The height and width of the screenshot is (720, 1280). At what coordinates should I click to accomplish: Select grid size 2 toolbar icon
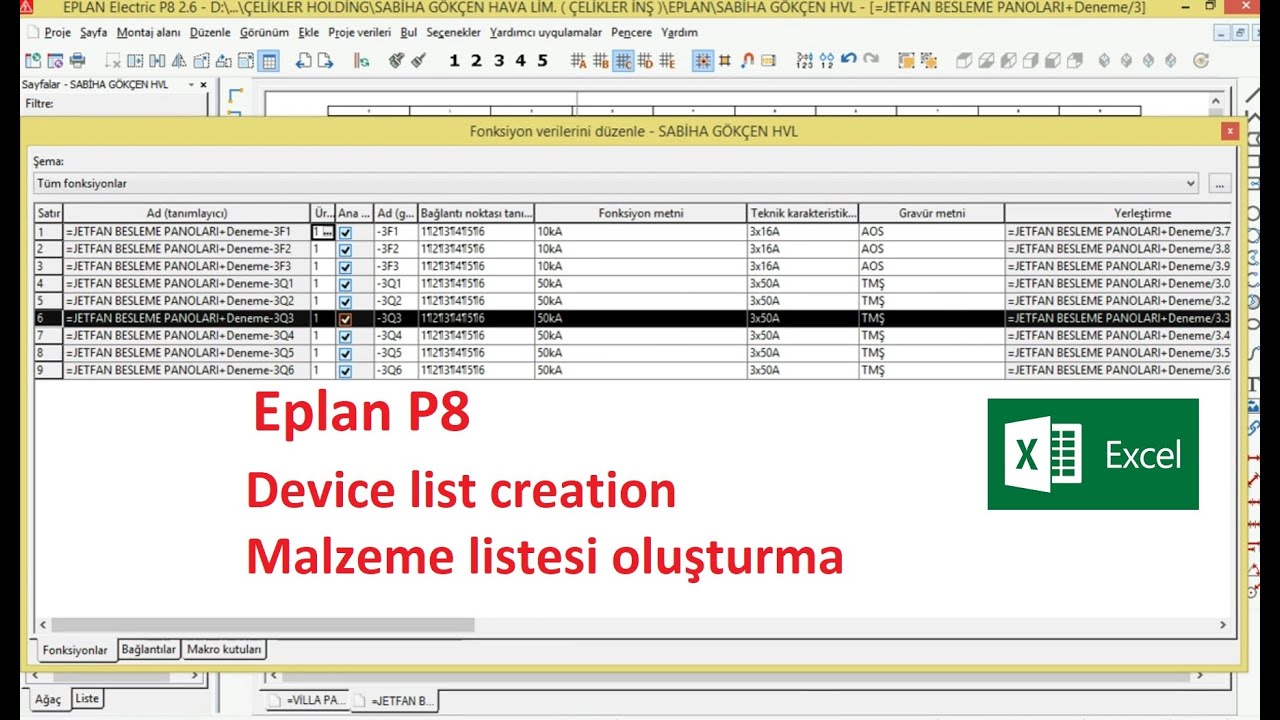coord(476,61)
